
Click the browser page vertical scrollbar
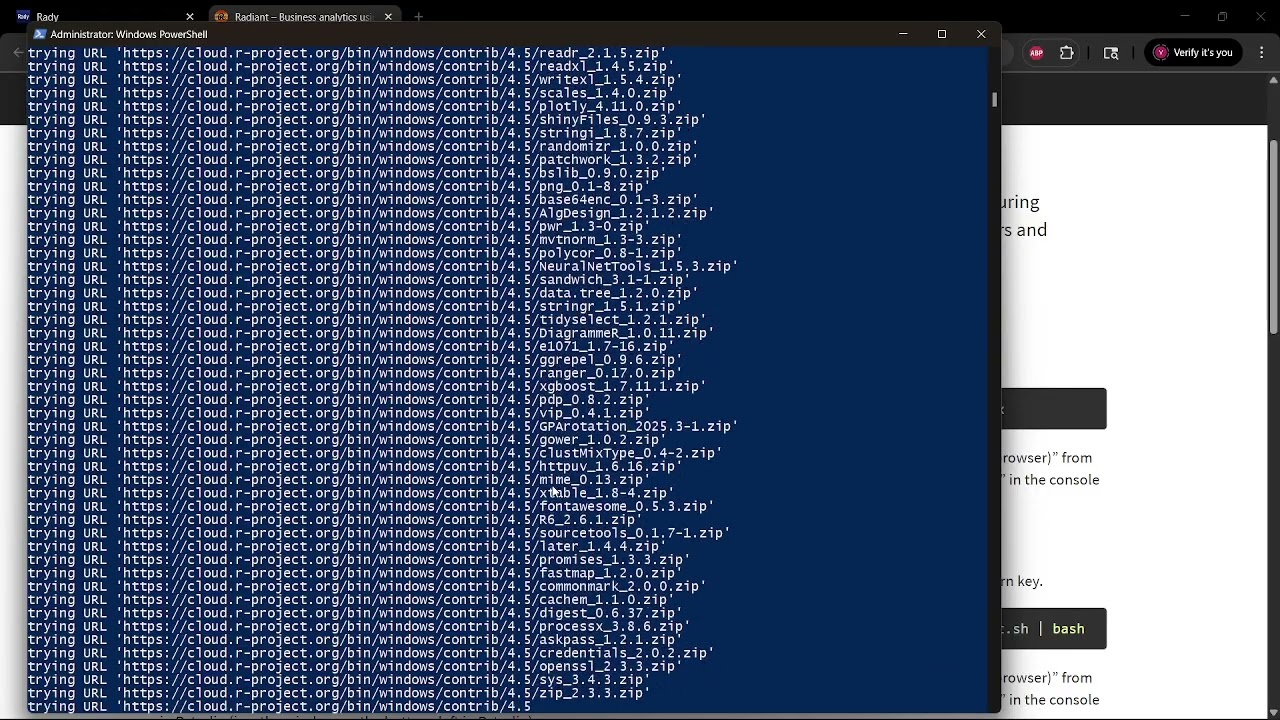tap(1273, 236)
